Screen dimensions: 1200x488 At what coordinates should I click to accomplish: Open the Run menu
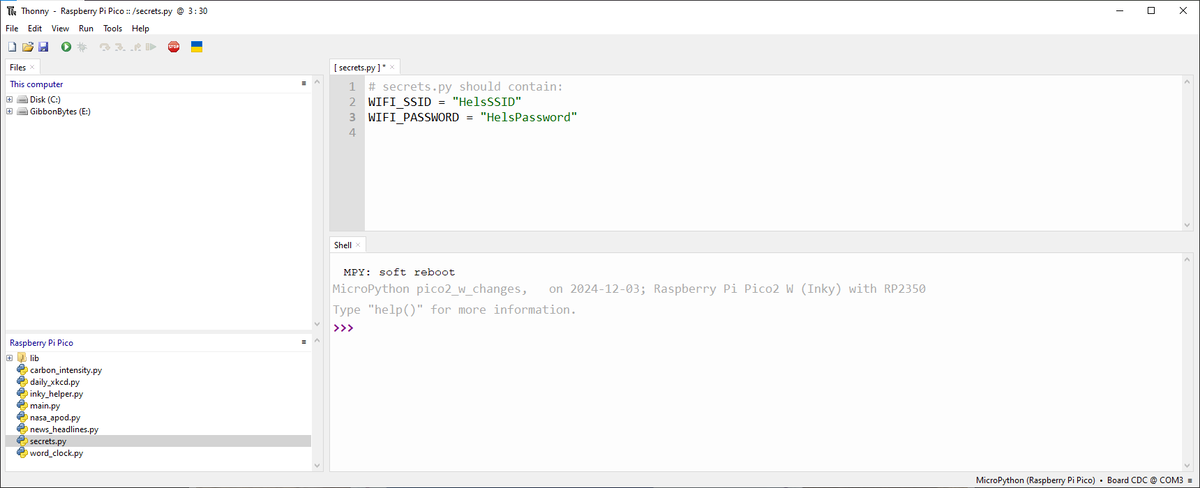86,29
